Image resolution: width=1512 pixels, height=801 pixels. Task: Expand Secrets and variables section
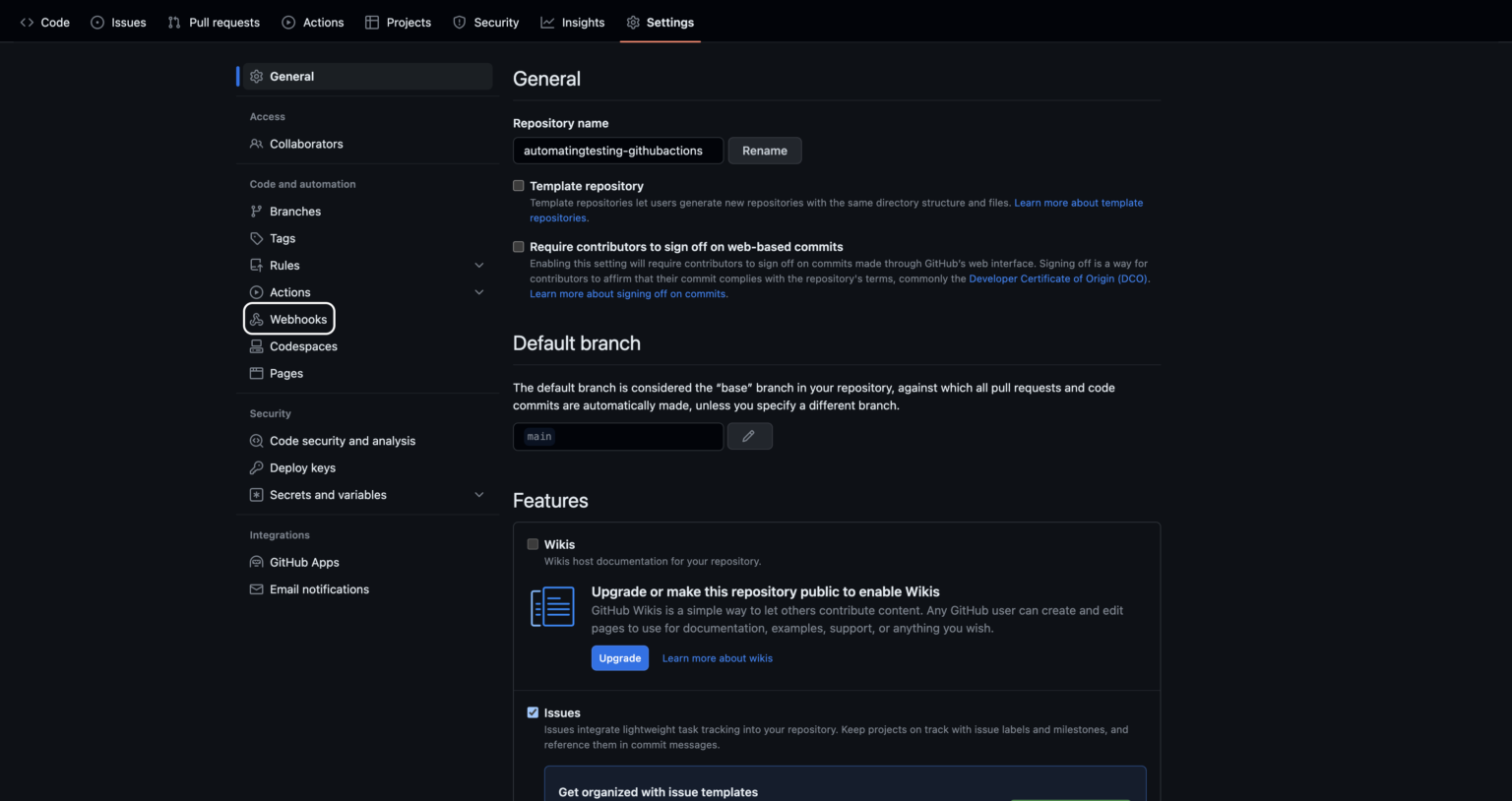[x=479, y=495]
